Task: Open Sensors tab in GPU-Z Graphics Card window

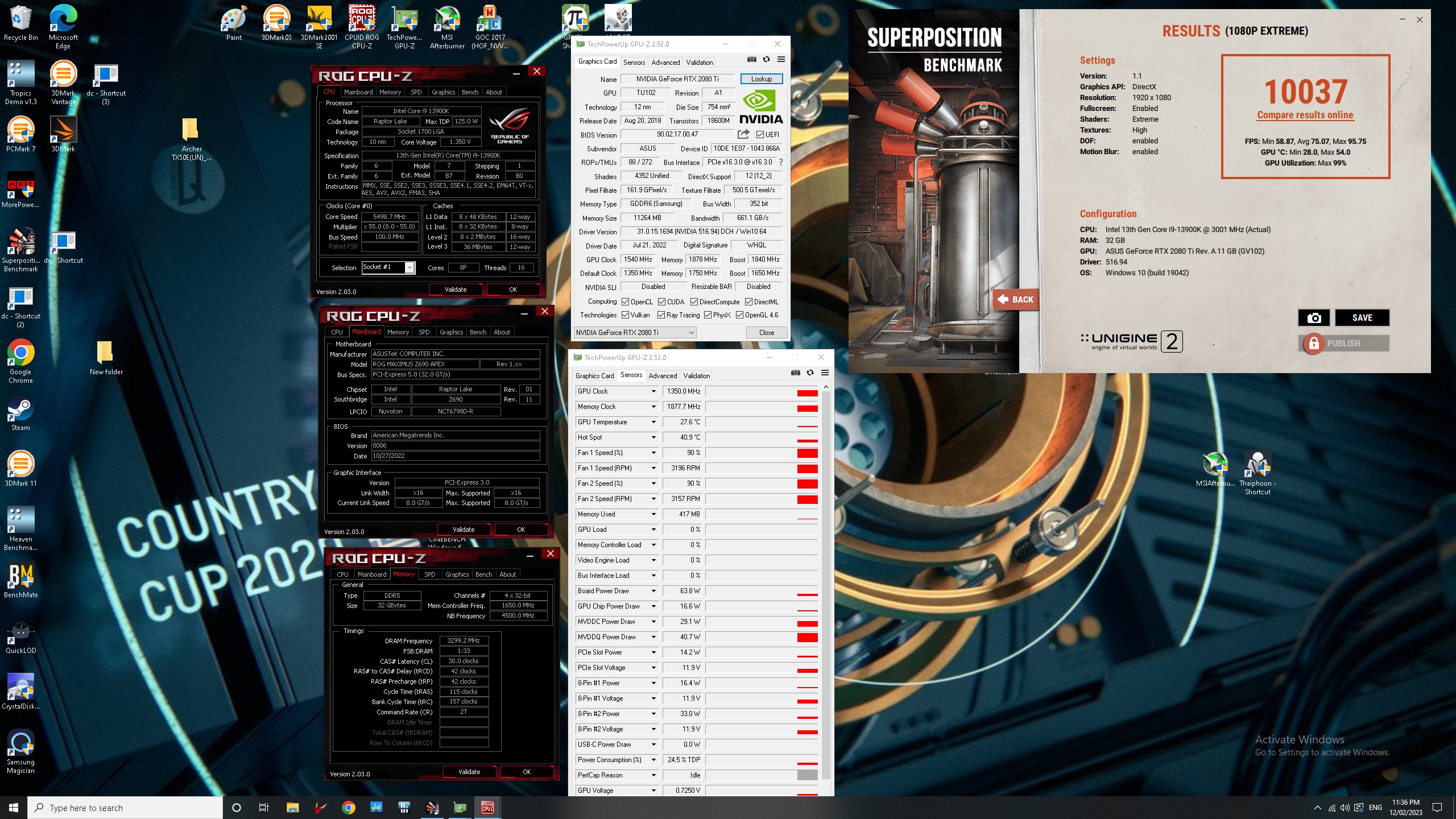Action: 634,63
